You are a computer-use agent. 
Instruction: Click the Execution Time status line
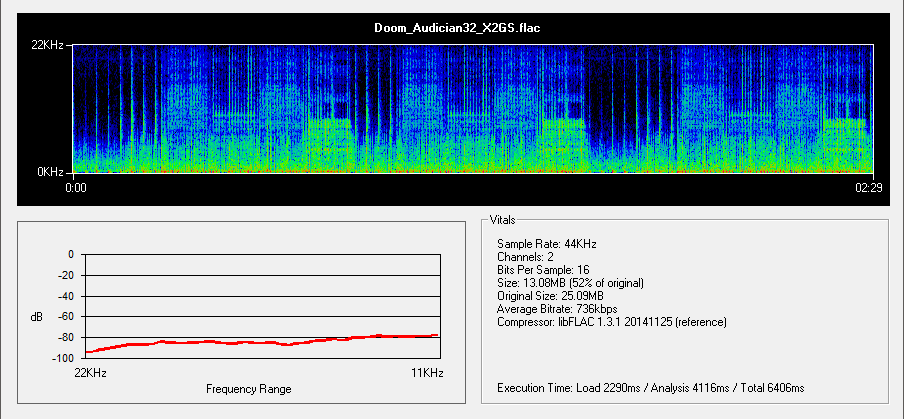tap(650, 387)
